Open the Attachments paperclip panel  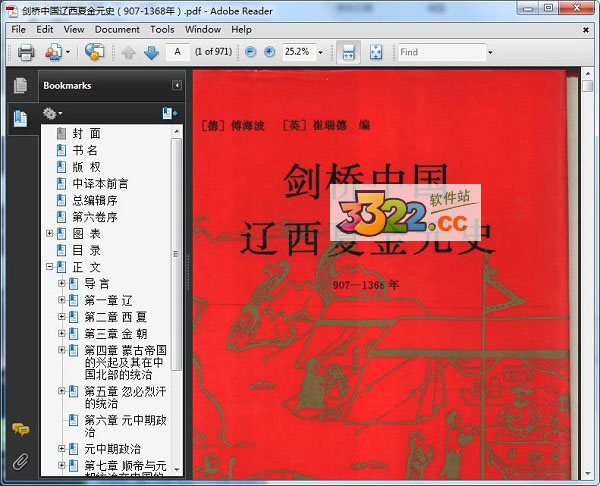[20, 461]
